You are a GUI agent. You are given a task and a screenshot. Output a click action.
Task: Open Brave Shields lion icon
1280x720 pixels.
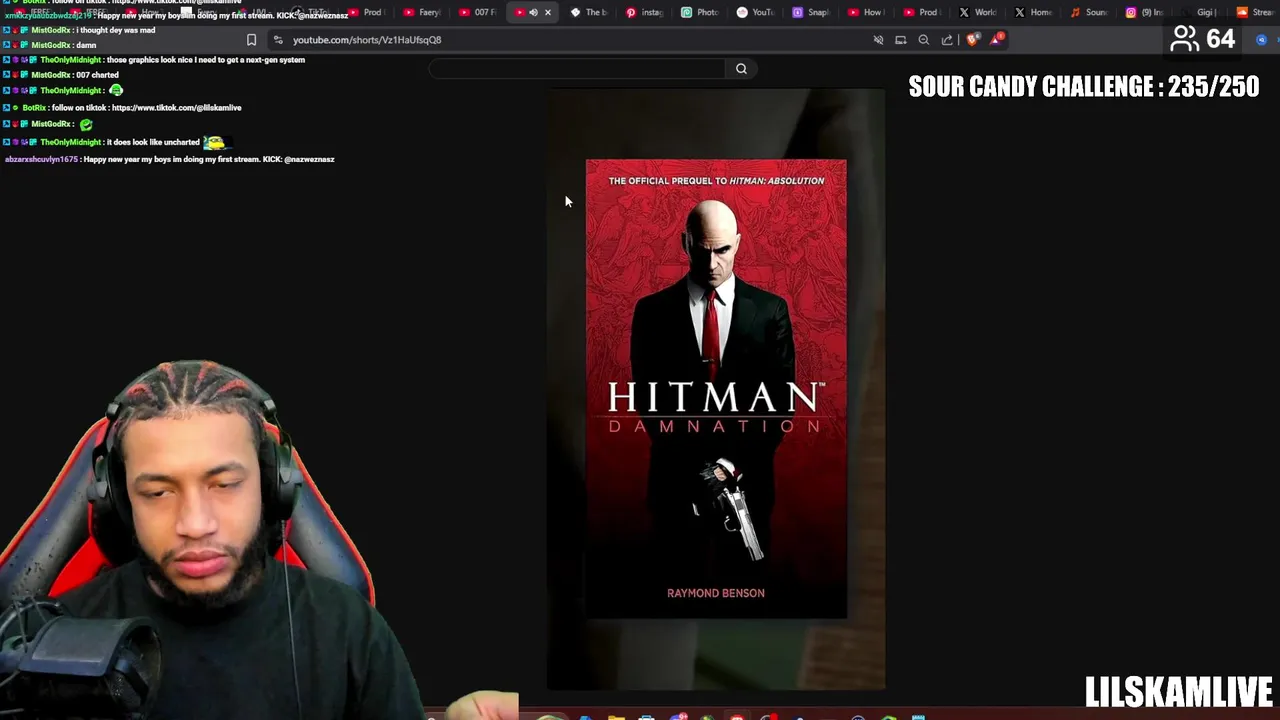tap(972, 40)
